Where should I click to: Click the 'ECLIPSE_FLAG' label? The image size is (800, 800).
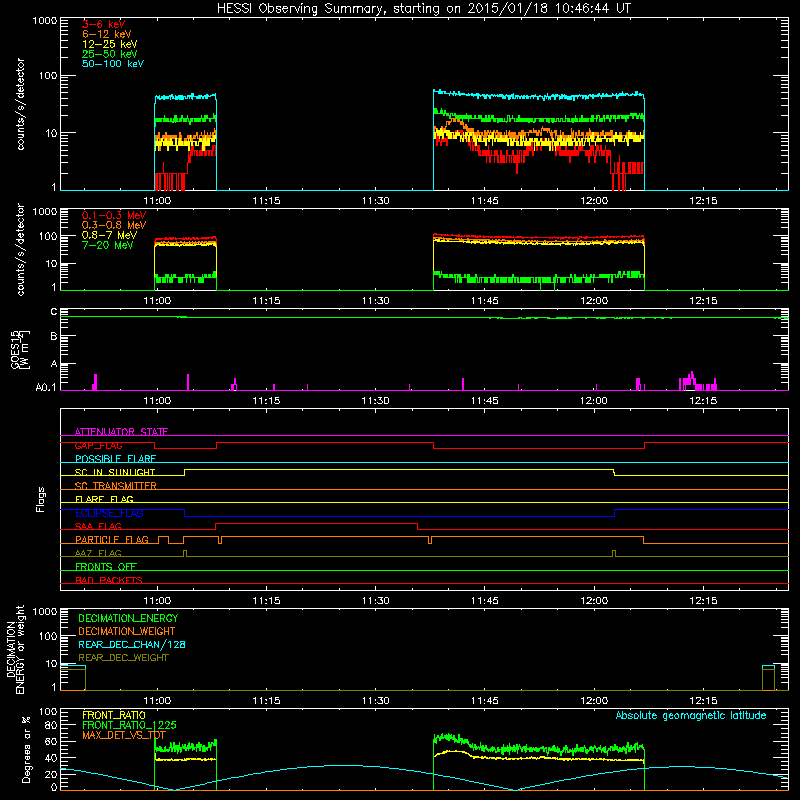(x=109, y=513)
